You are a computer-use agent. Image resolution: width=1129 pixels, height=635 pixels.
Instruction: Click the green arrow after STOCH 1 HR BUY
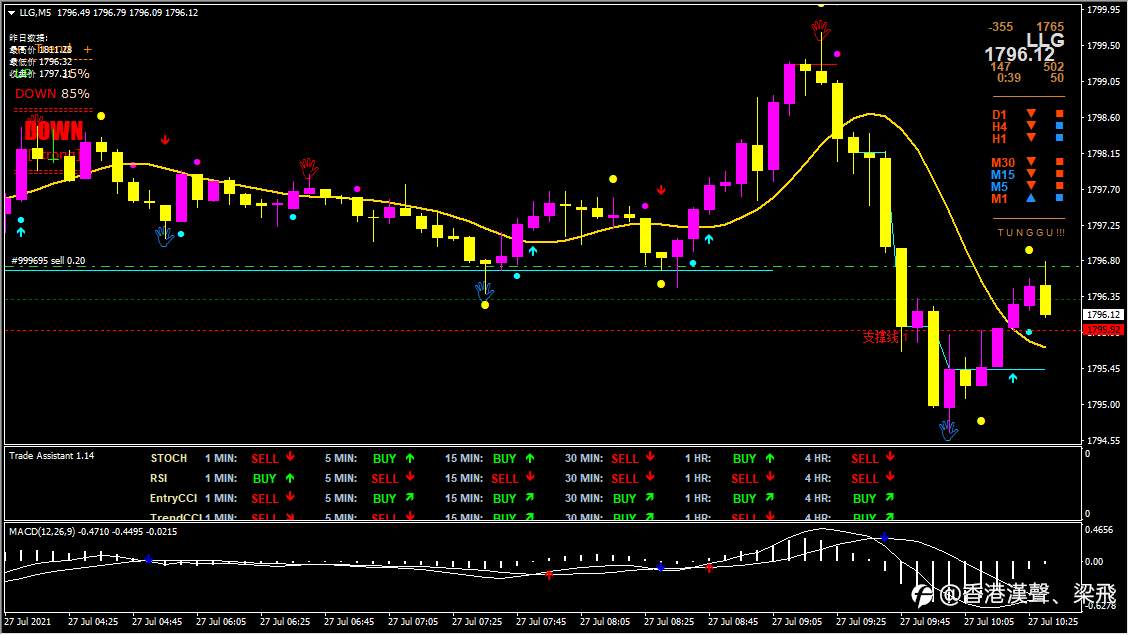point(770,458)
